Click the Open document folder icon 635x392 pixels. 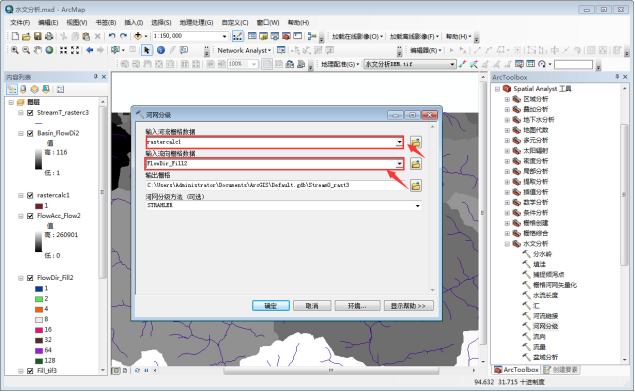[26, 36]
